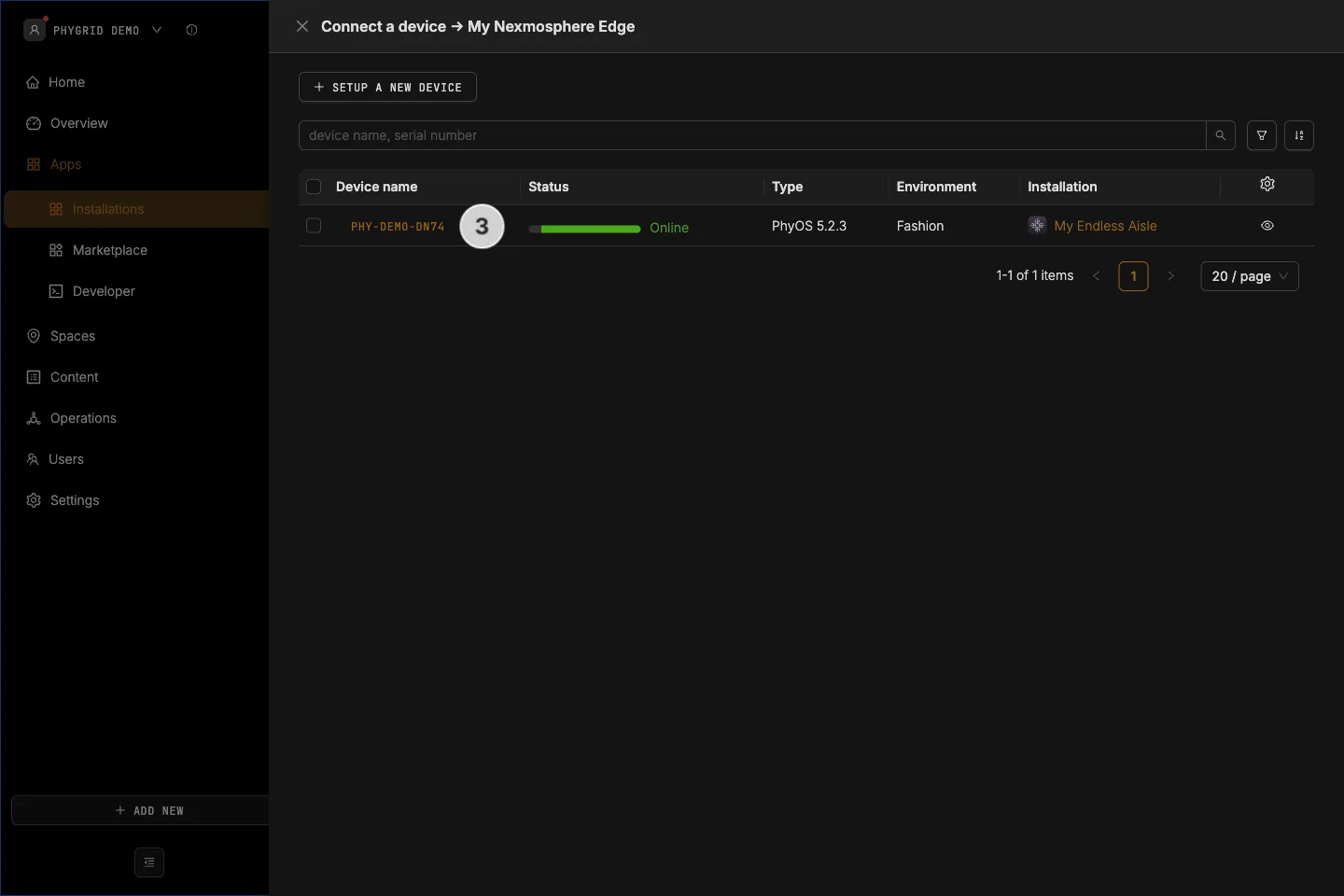Open the device filter icon
Viewport: 1344px width, 896px height.
(x=1262, y=135)
